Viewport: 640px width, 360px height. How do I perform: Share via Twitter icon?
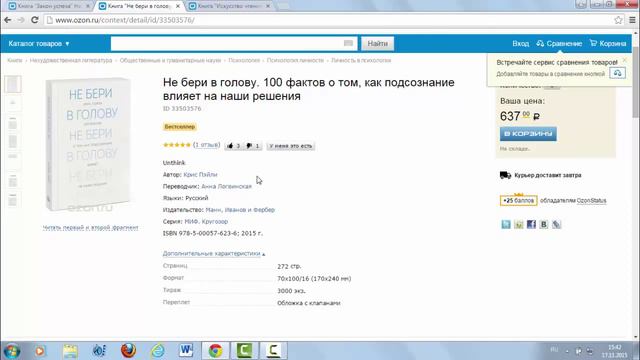pyautogui.click(x=506, y=224)
